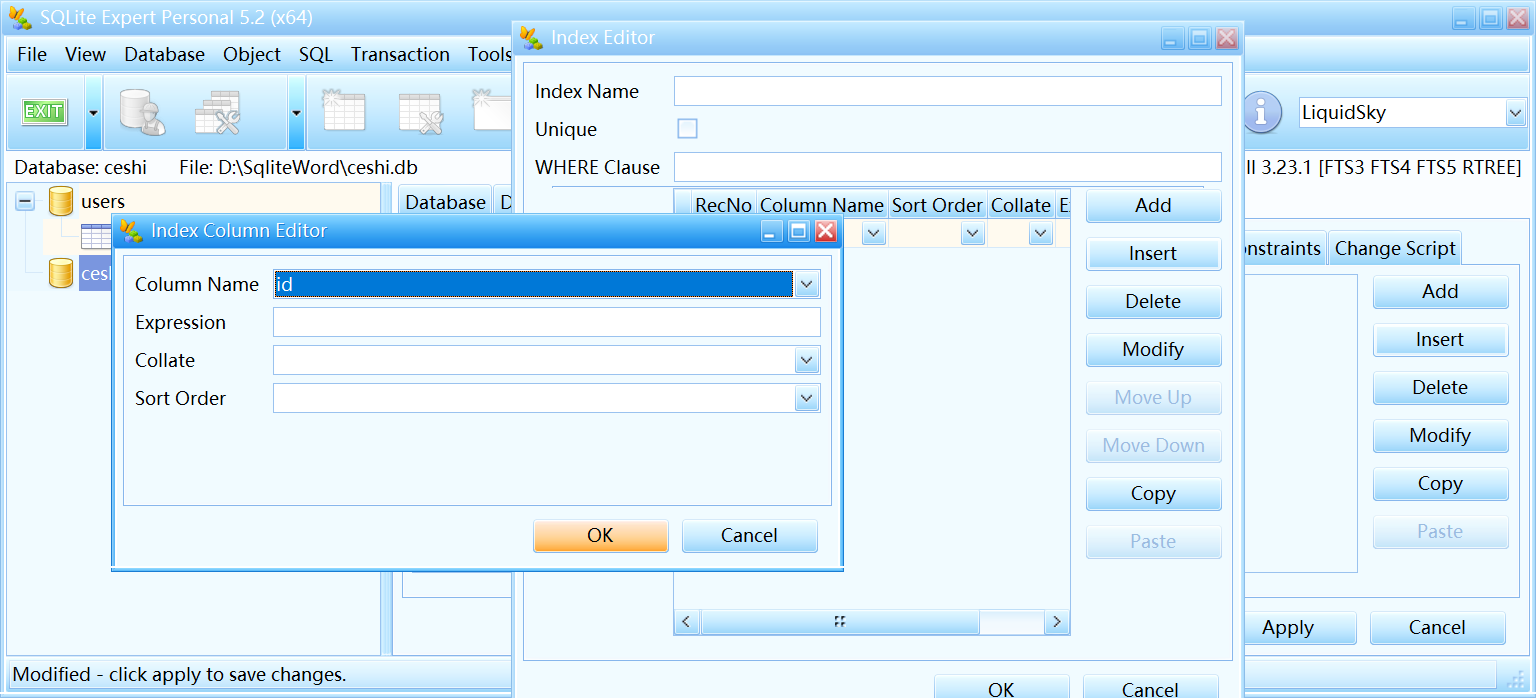Open the Column Name dropdown
1536x698 pixels.
[x=806, y=284]
